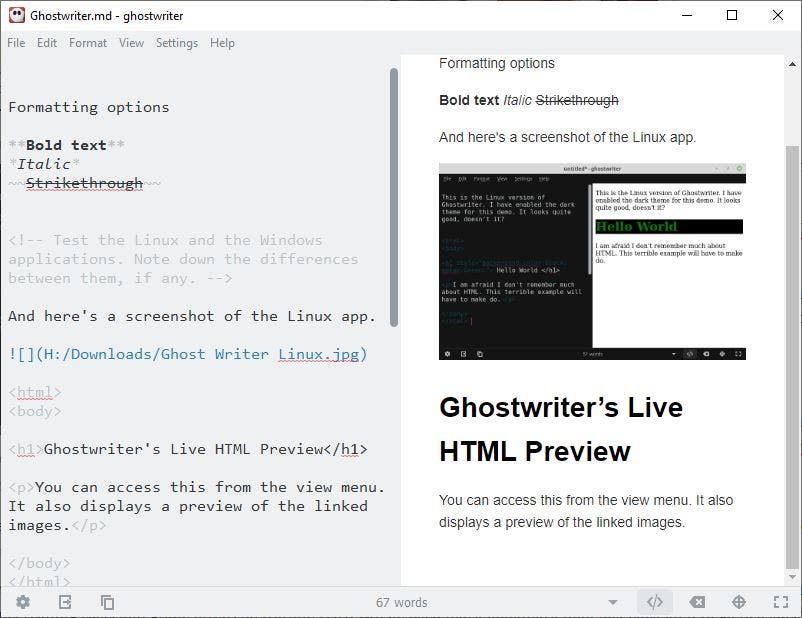Screen dimensions: 802x618
Task: Open the File menu
Action: point(16,43)
